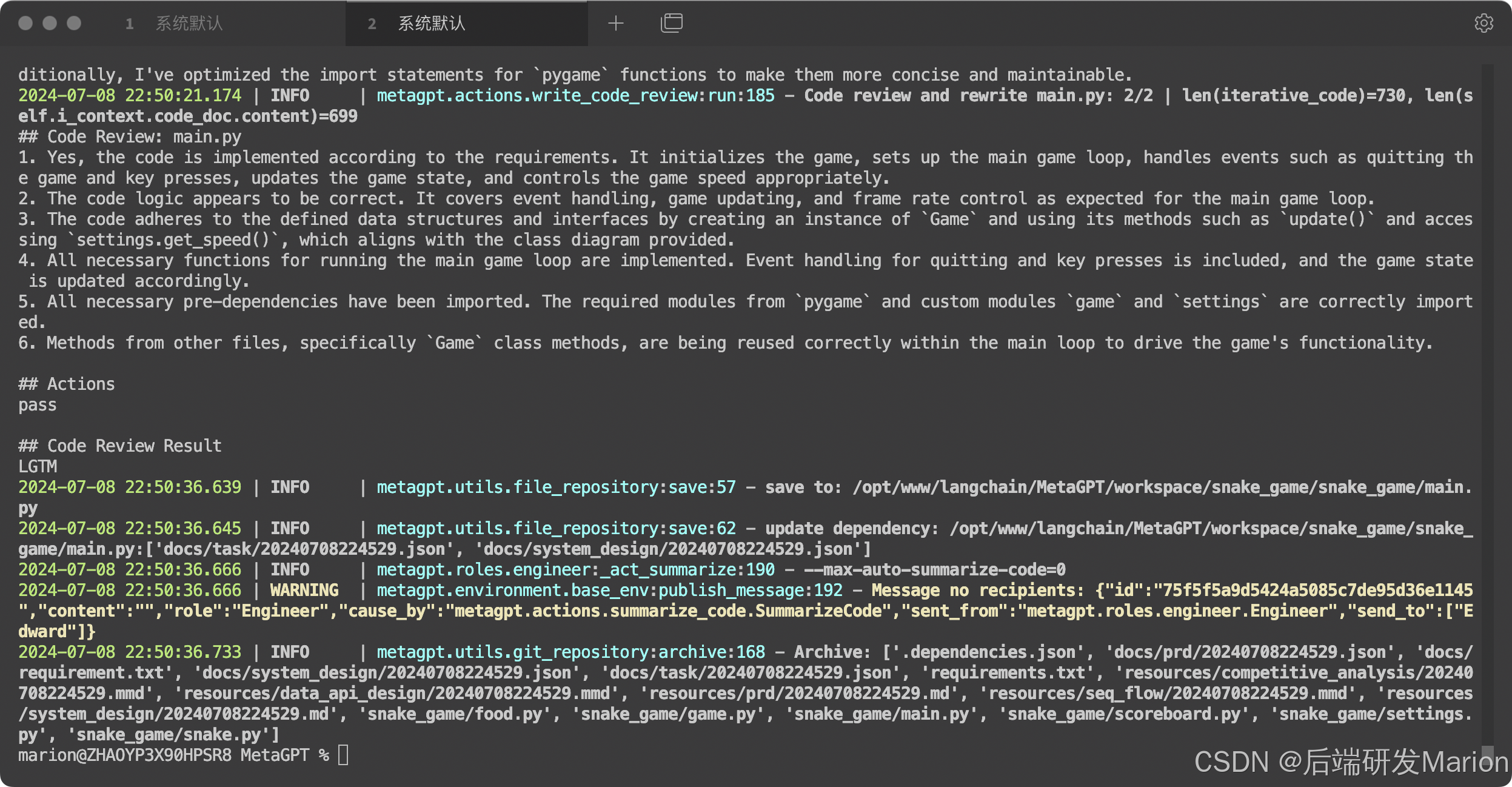
Task: Place cursor at the MetaGPT % prompt
Action: tap(343, 755)
